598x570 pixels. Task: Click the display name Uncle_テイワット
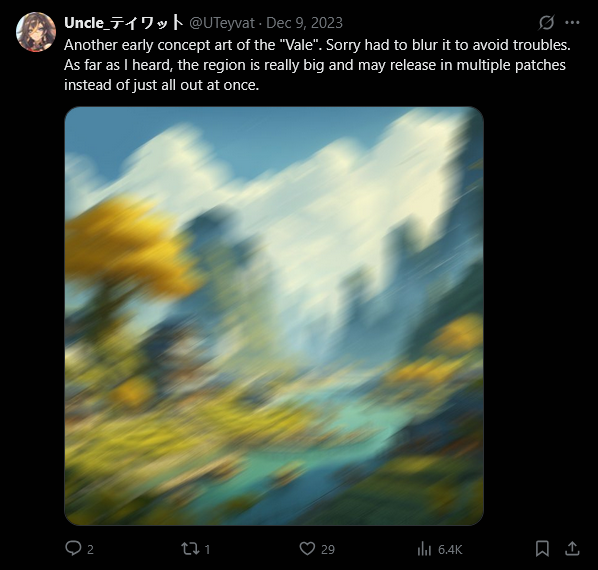pyautogui.click(x=124, y=23)
